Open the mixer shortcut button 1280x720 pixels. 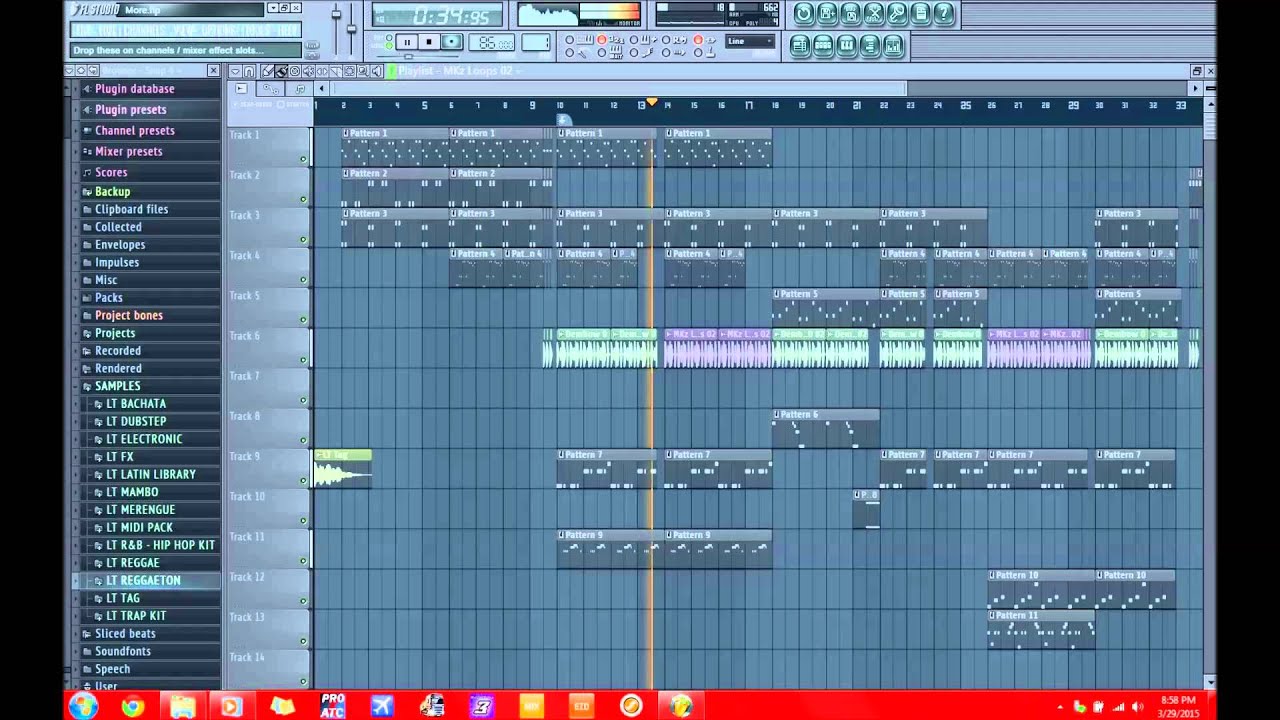pos(893,45)
